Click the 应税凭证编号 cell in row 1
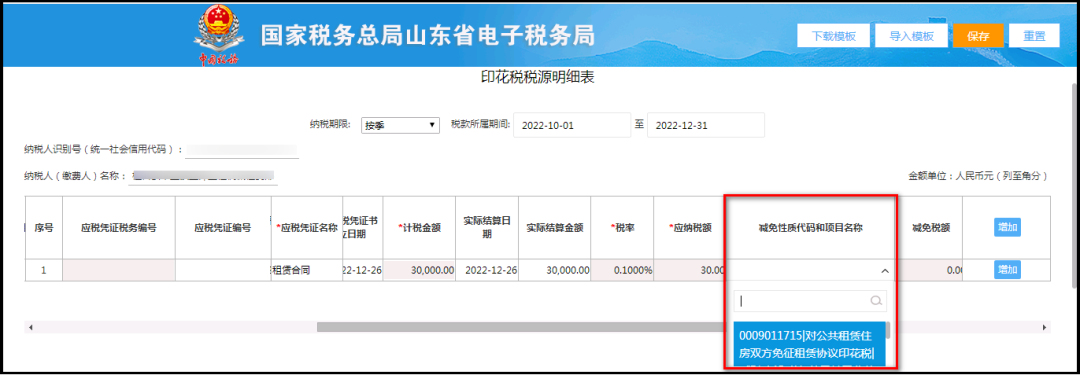 point(222,270)
